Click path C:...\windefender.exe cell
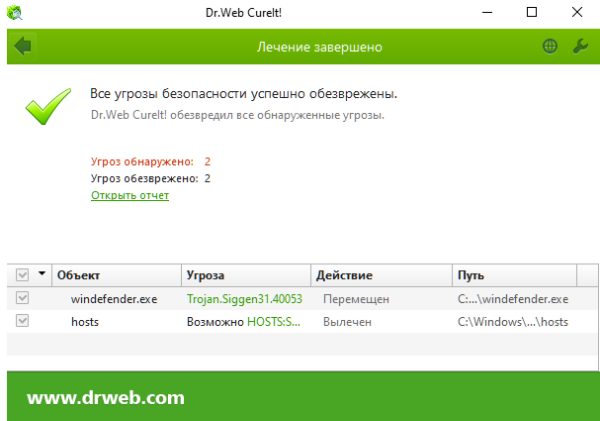The height and width of the screenshot is (421, 600). pyautogui.click(x=513, y=299)
